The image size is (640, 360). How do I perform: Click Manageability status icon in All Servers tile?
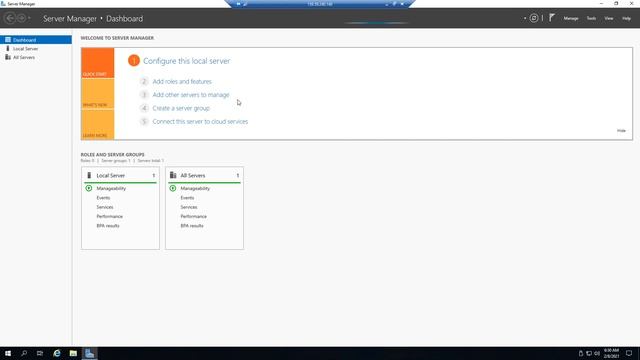coord(173,188)
